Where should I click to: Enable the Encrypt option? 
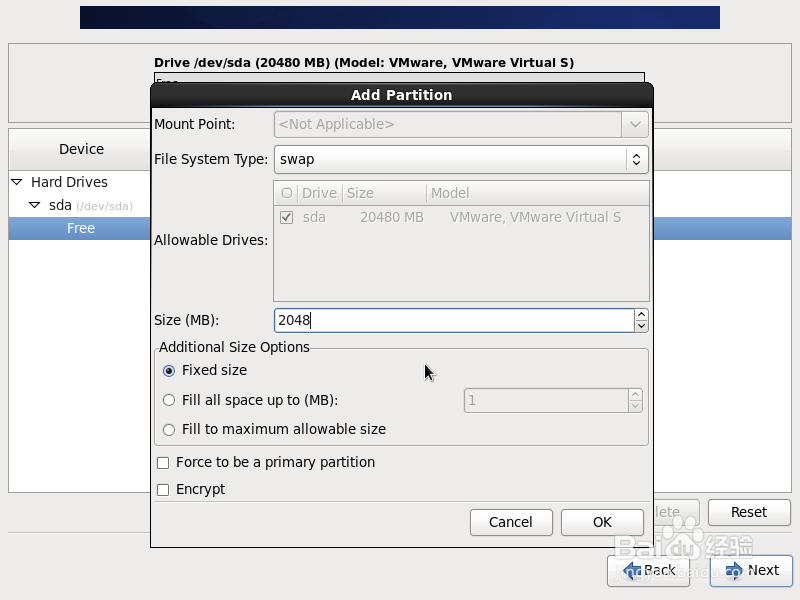pos(163,489)
